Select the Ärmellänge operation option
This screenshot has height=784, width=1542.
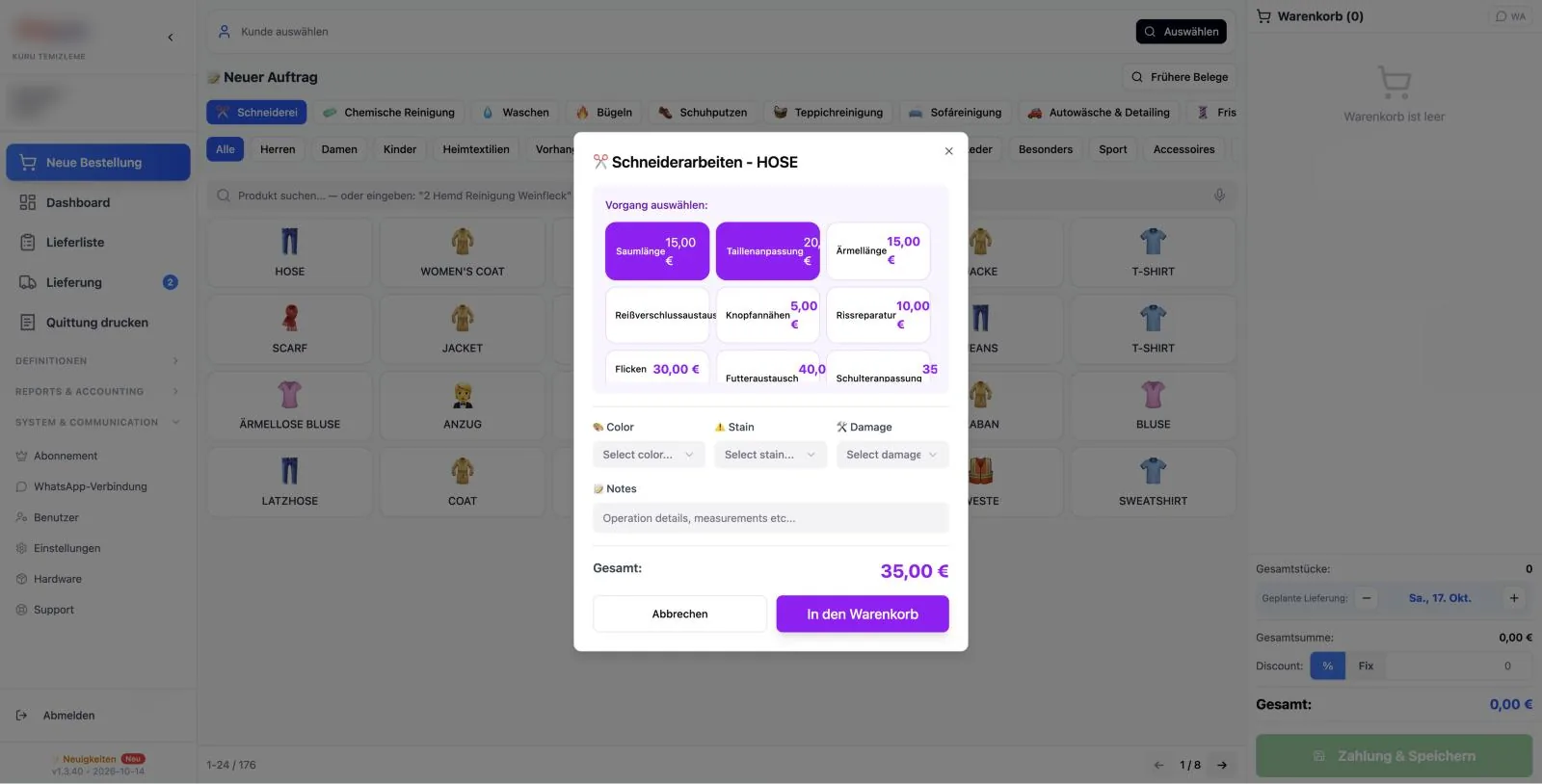tap(878, 251)
